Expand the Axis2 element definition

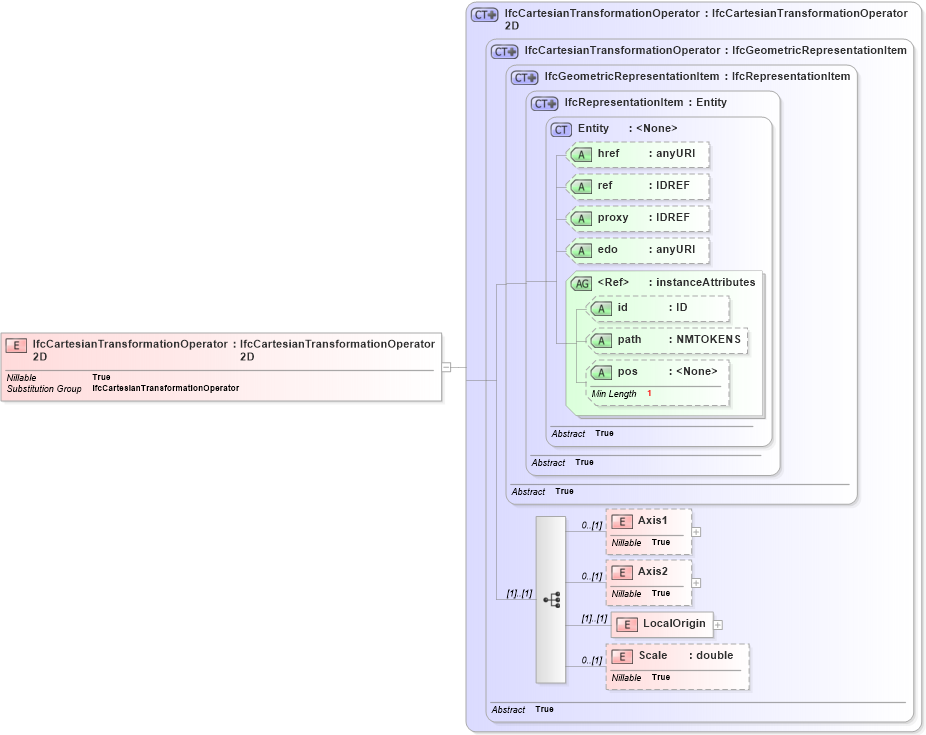pyautogui.click(x=695, y=582)
